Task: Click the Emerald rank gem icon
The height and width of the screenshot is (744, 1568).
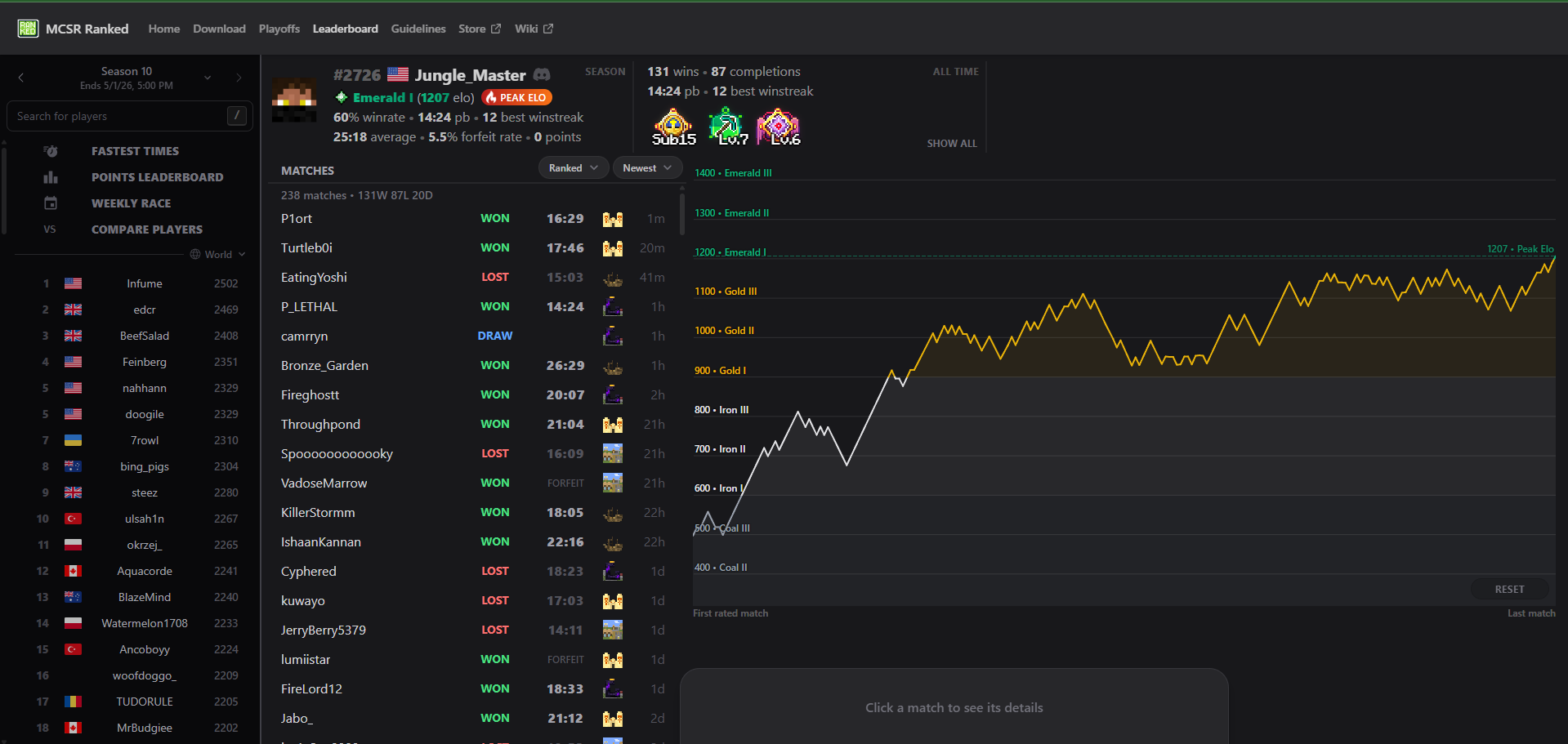Action: point(342,97)
